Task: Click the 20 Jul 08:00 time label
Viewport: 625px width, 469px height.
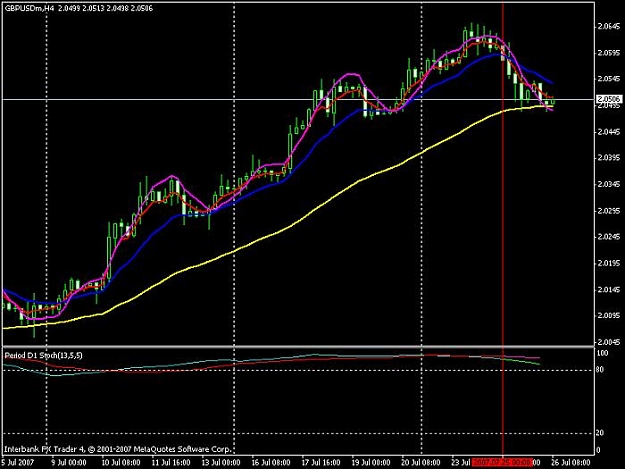Action: click(421, 463)
